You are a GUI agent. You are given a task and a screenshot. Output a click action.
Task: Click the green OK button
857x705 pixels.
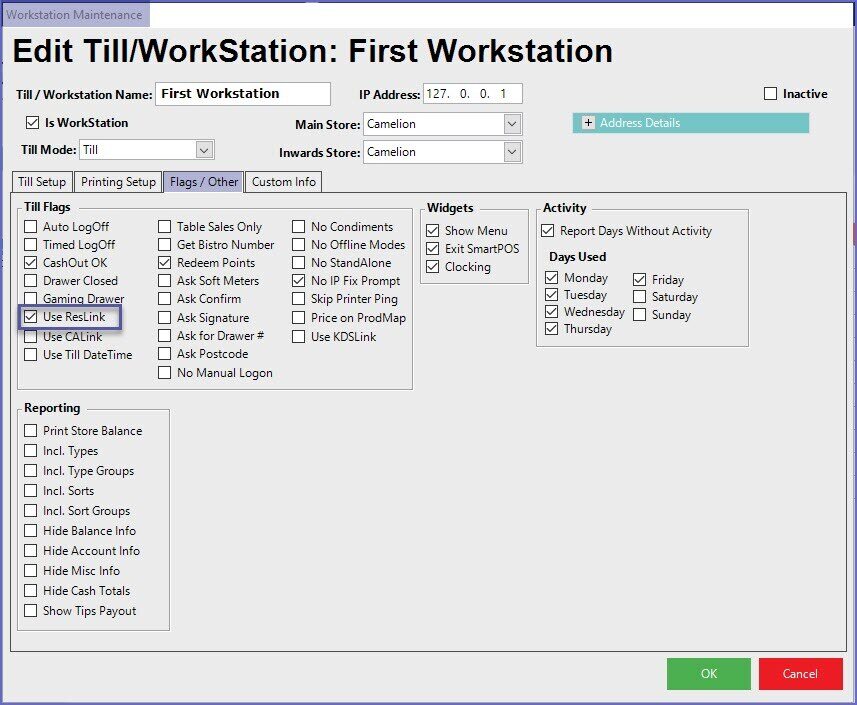click(708, 674)
